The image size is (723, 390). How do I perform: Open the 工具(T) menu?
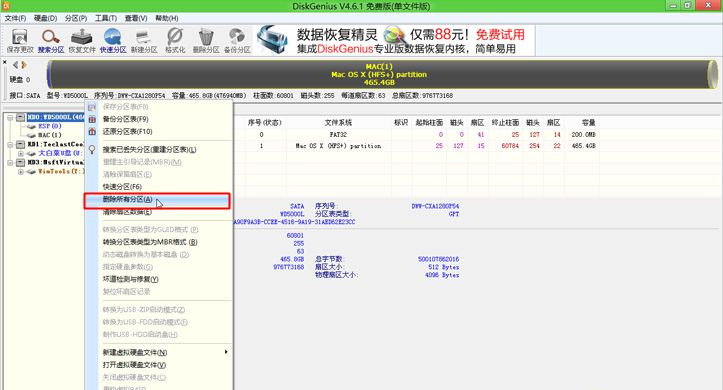click(106, 18)
